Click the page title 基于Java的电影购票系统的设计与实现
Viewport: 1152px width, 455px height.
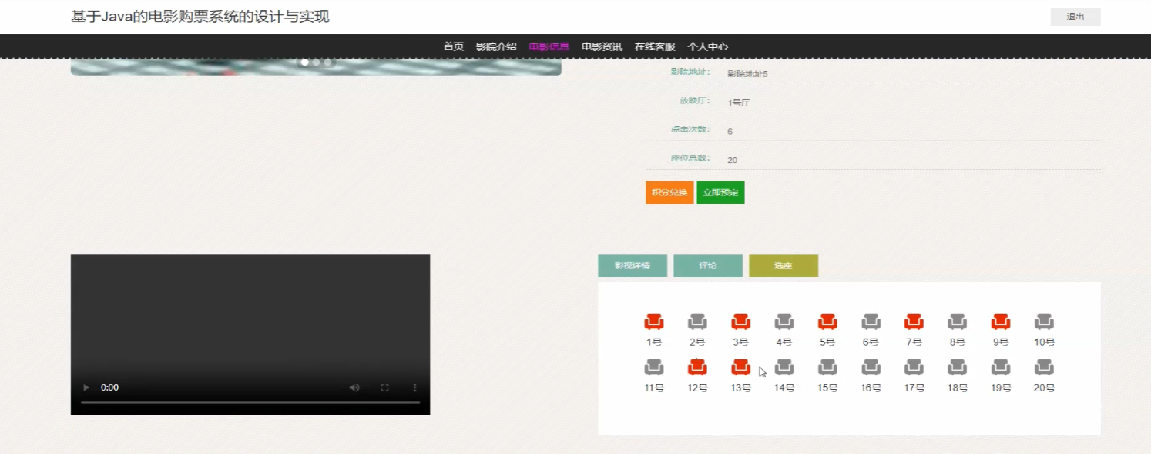click(200, 17)
